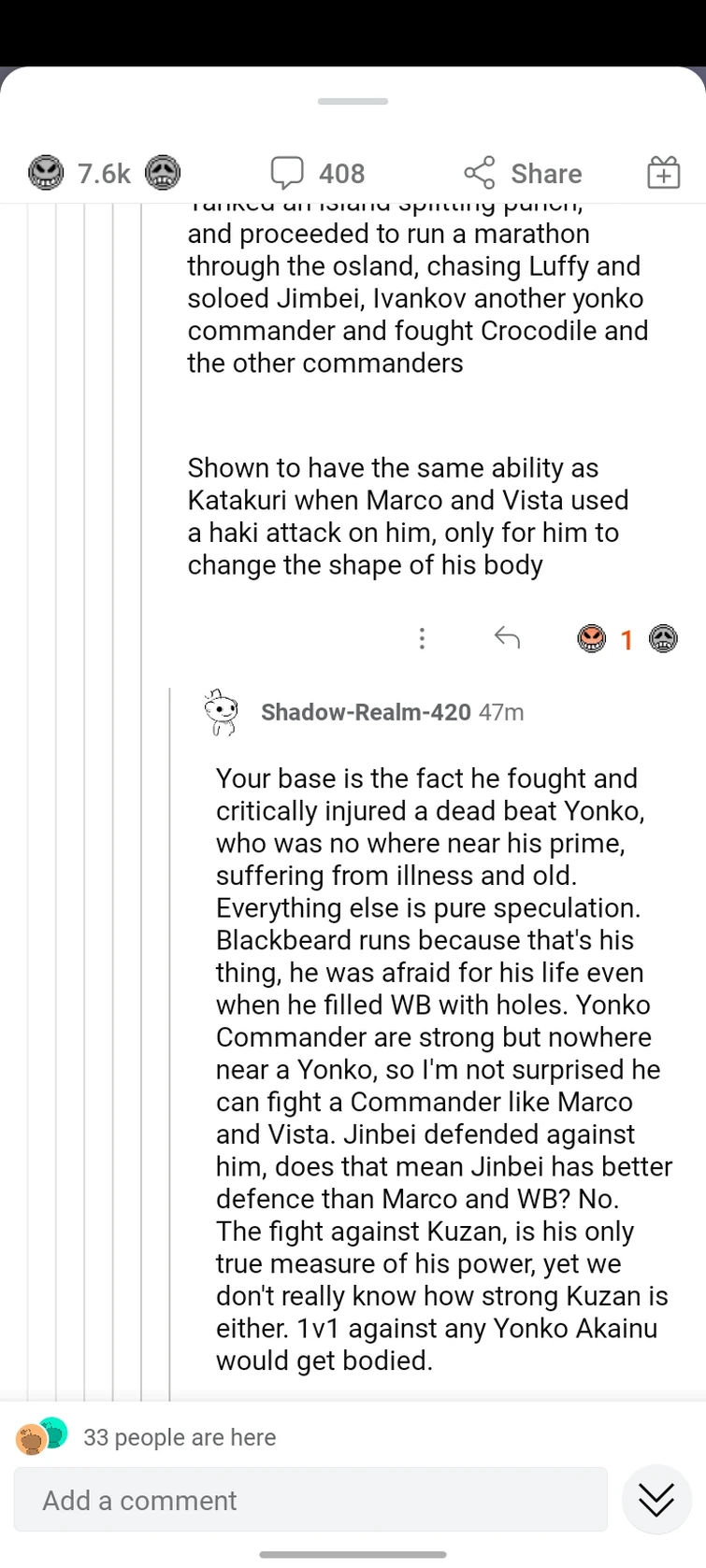Tap the 'Add a comment' field
The image size is (706, 1568).
(x=309, y=1500)
